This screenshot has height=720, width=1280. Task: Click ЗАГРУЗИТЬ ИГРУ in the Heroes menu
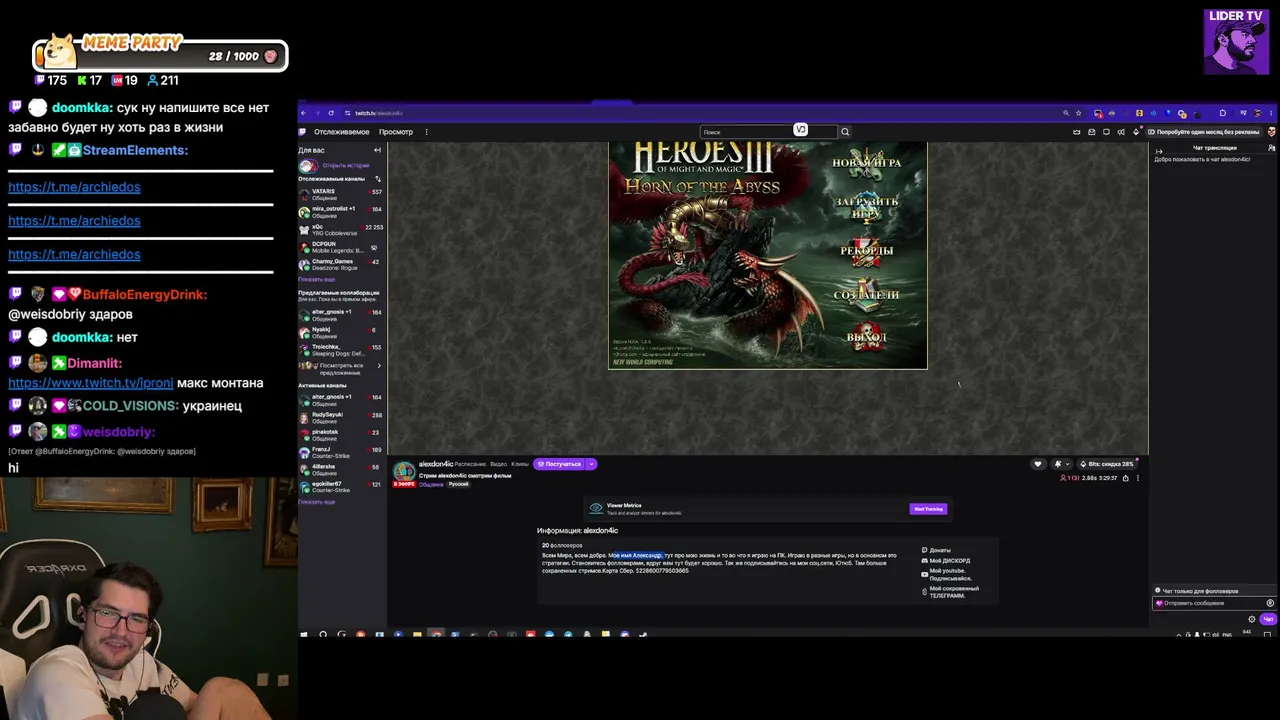pos(867,207)
